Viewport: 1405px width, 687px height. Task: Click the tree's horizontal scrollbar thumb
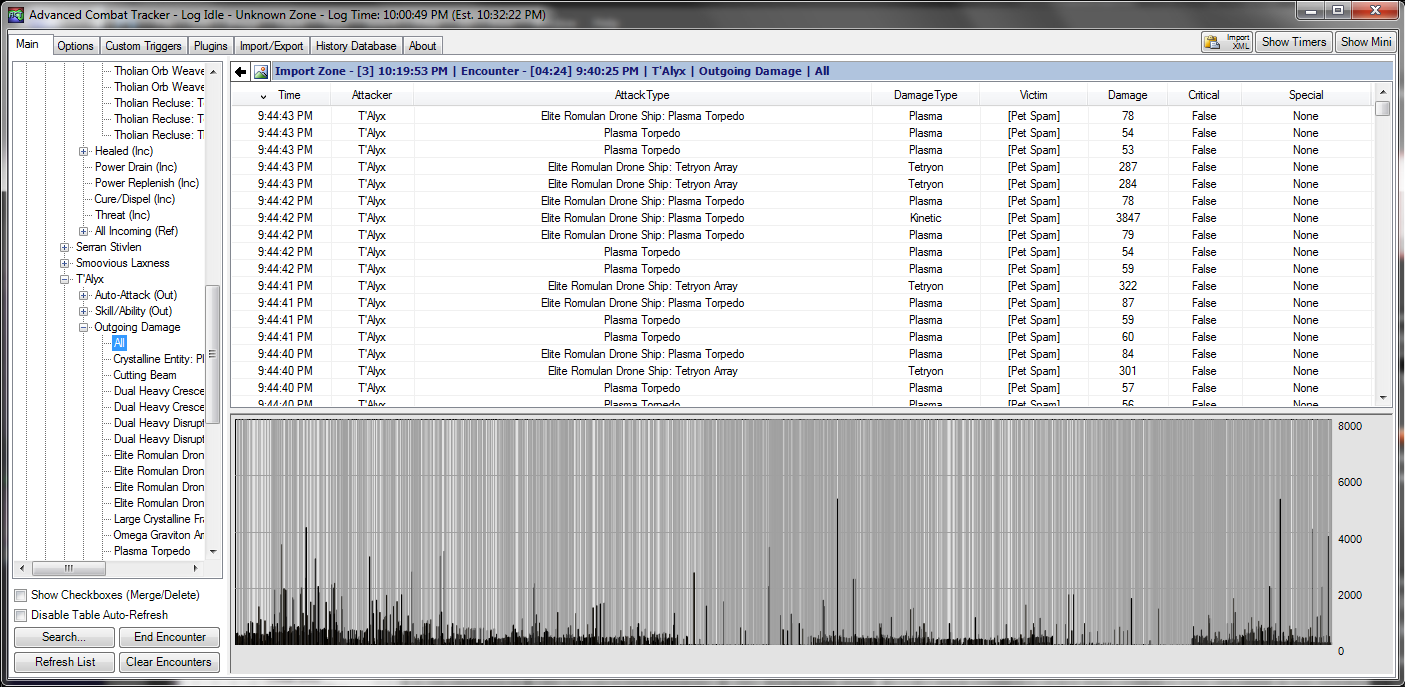[68, 568]
